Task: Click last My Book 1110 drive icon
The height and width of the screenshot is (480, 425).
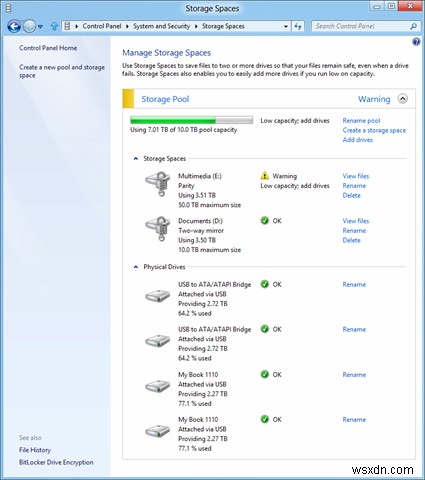Action: click(x=158, y=431)
